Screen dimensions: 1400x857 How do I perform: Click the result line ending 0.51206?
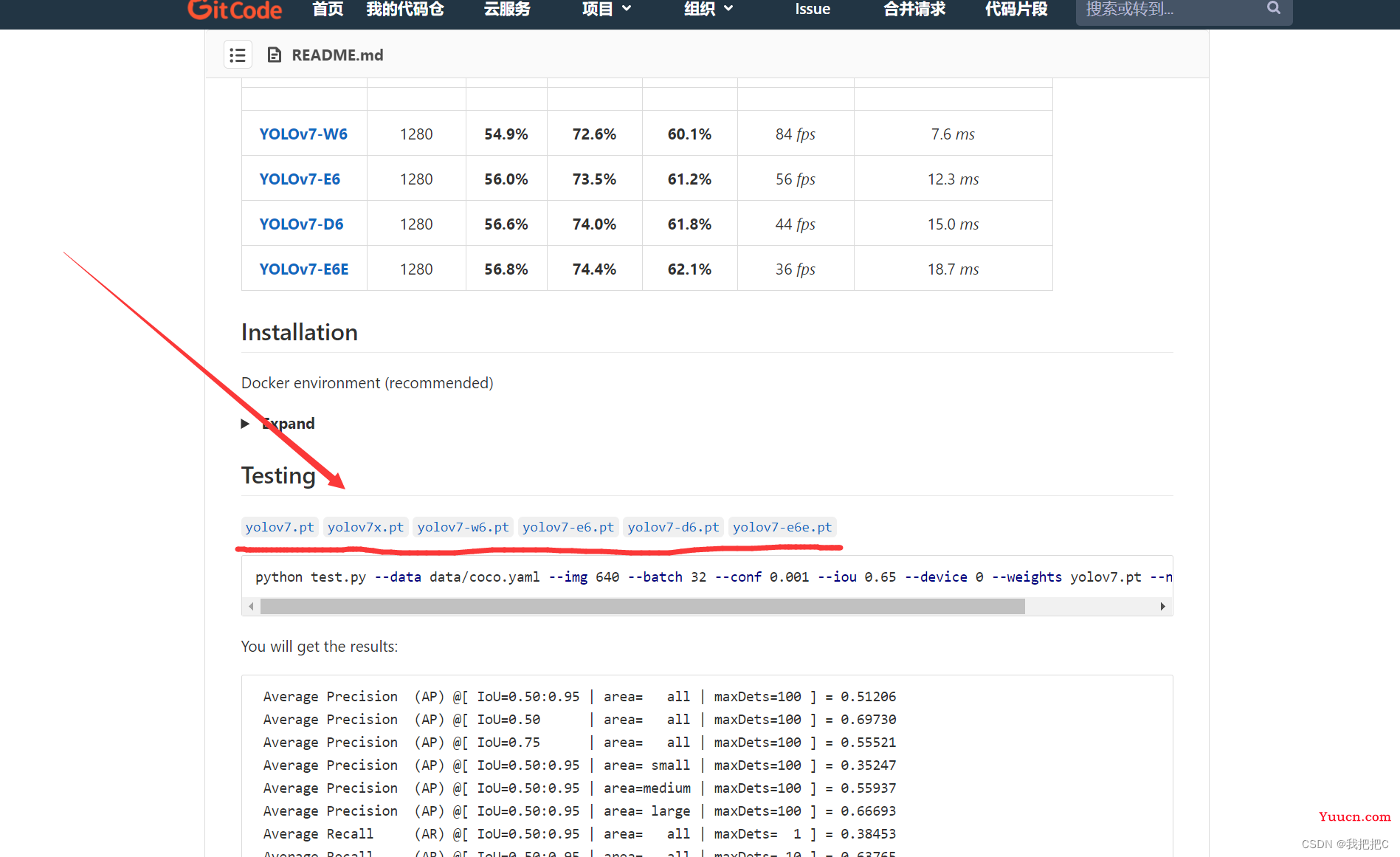tap(579, 697)
